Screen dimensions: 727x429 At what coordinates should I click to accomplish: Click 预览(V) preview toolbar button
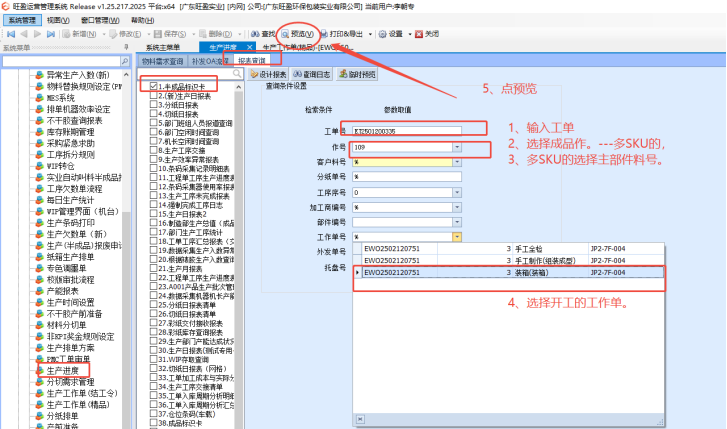297,34
